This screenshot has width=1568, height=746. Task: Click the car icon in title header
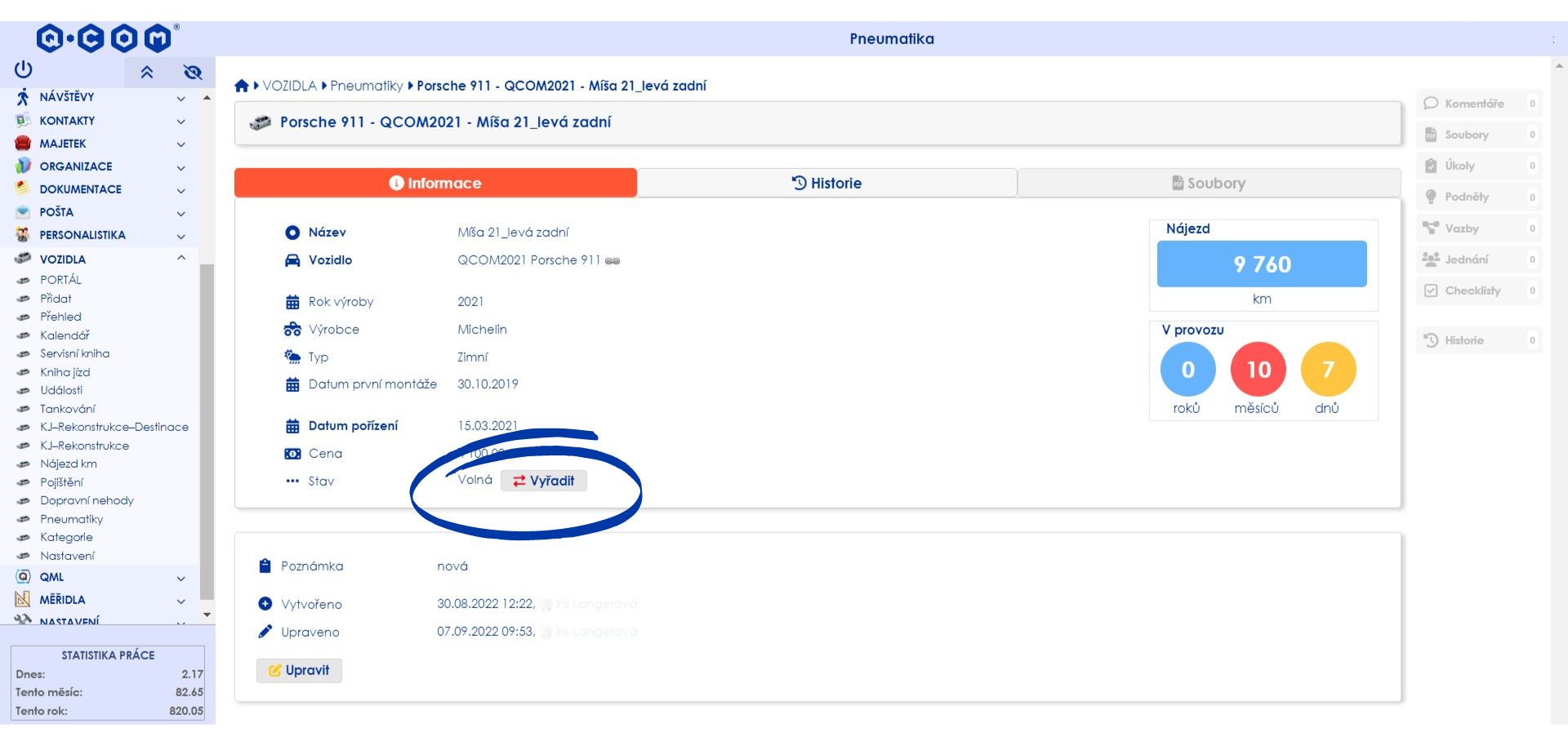(x=260, y=123)
